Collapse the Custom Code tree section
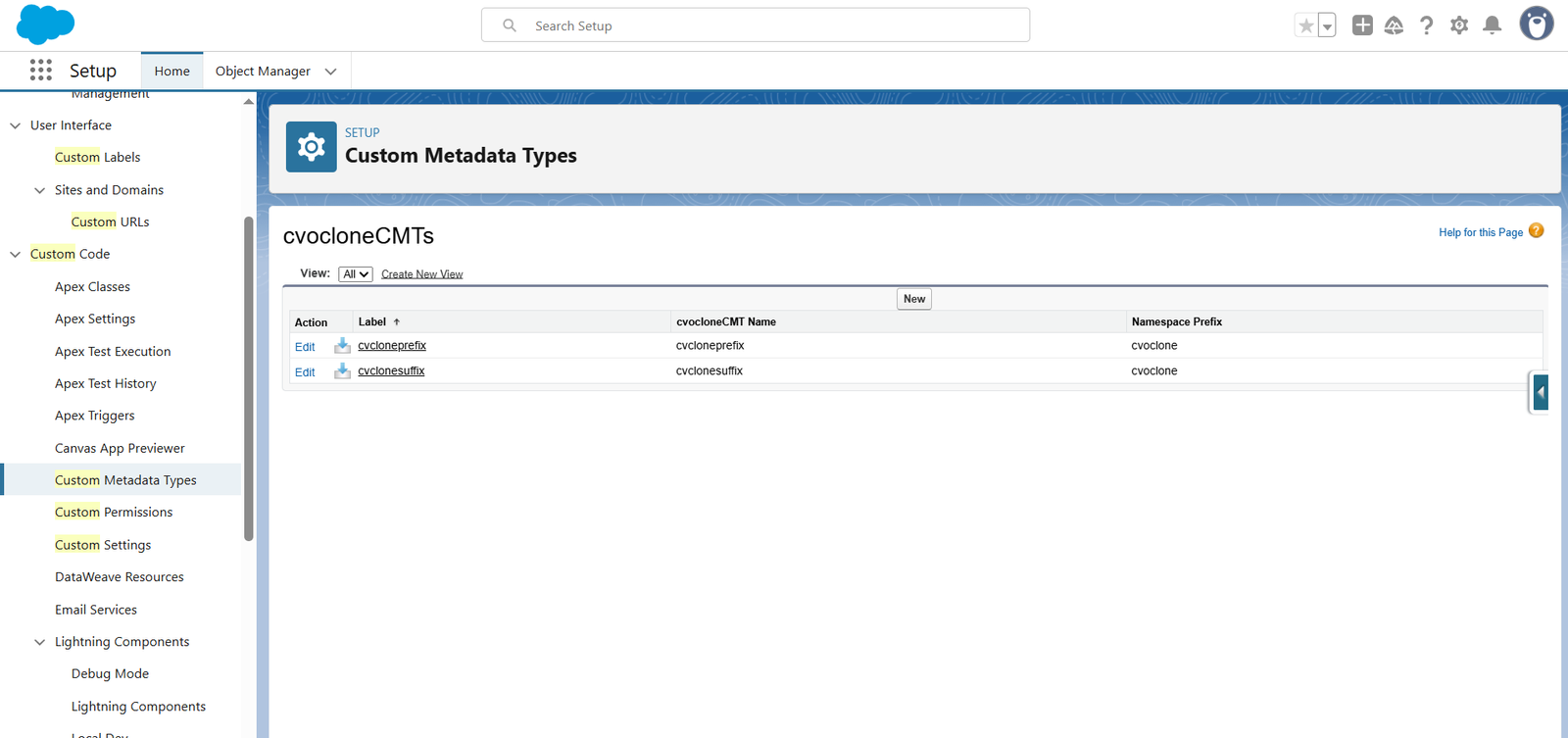The width and height of the screenshot is (1568, 738). [15, 254]
